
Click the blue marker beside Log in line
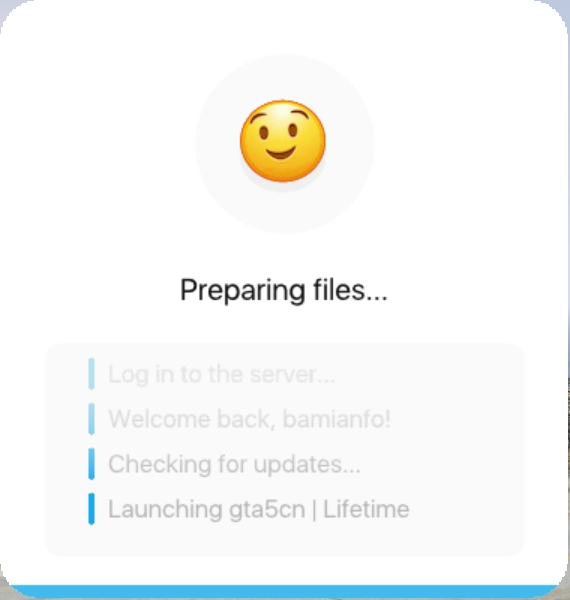pos(91,374)
